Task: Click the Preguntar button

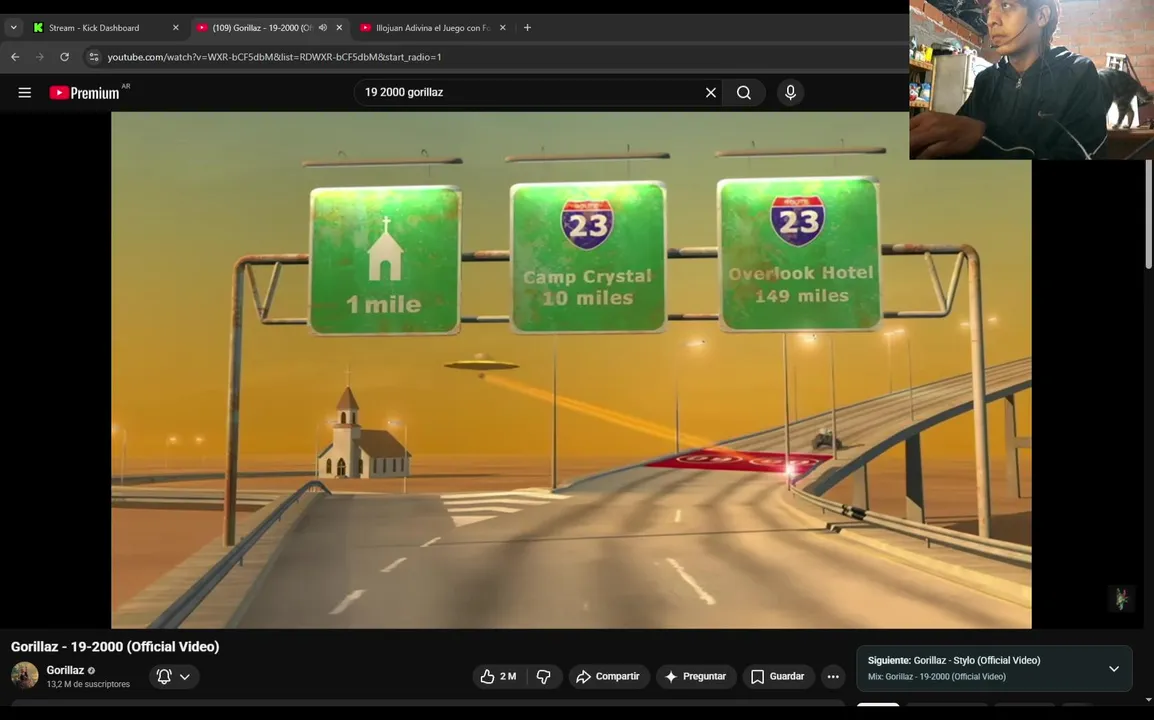Action: pyautogui.click(x=695, y=677)
